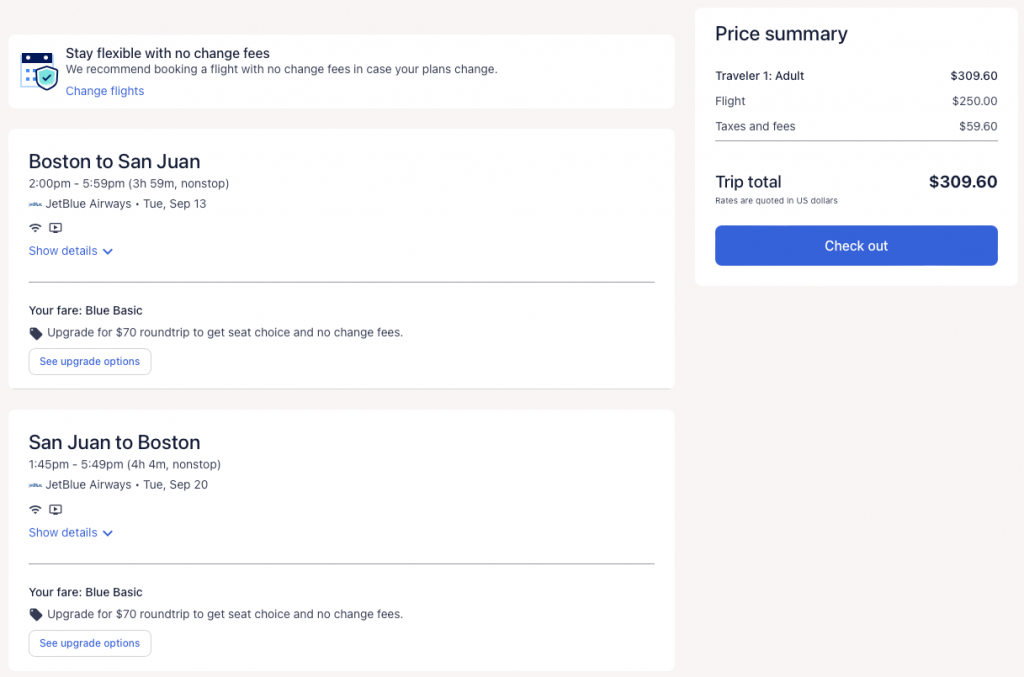Click Wi-Fi icon on San Juan to Boston flight
Viewport: 1024px width, 677px height.
36,509
